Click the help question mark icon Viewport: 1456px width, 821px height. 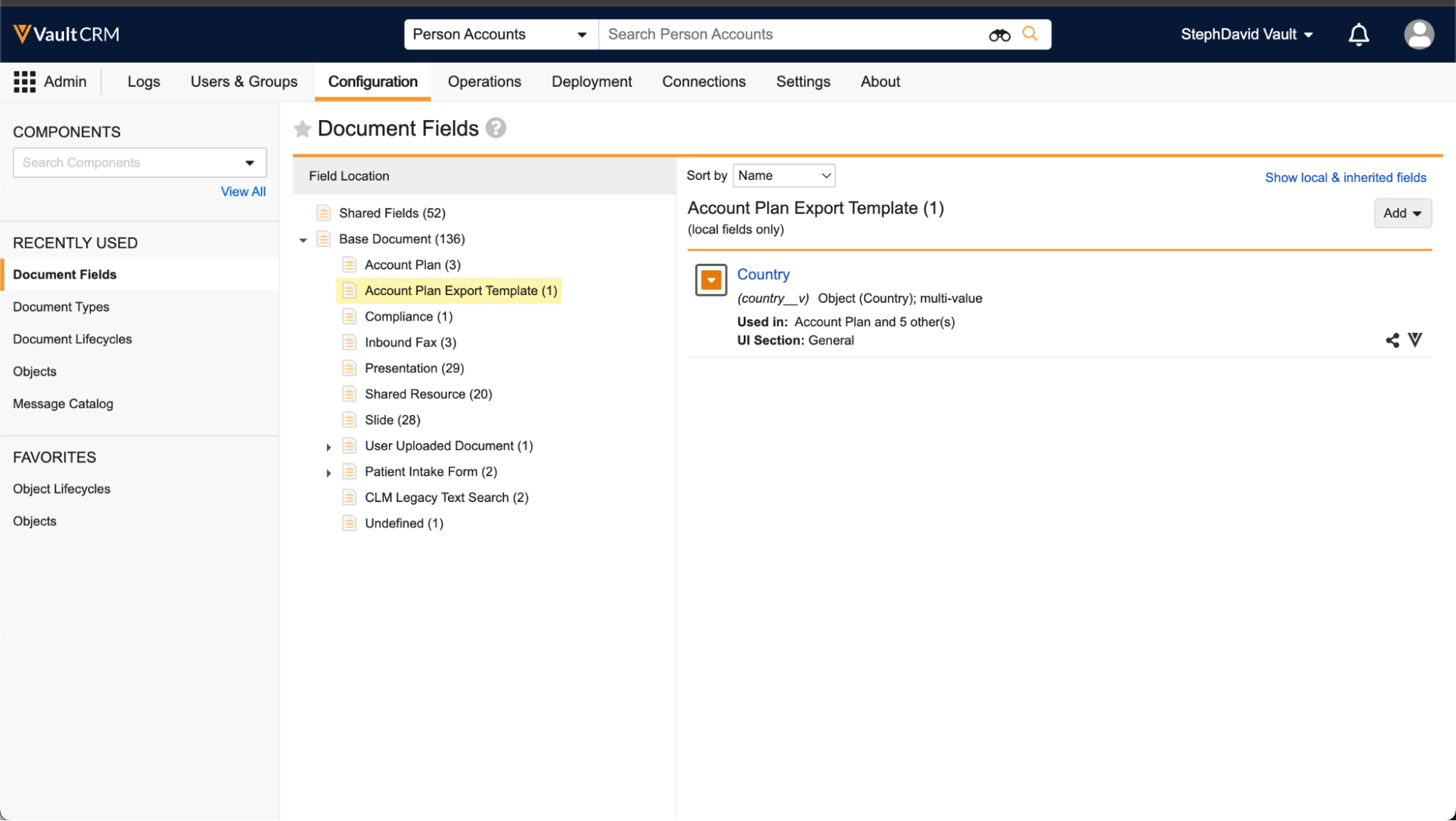496,128
